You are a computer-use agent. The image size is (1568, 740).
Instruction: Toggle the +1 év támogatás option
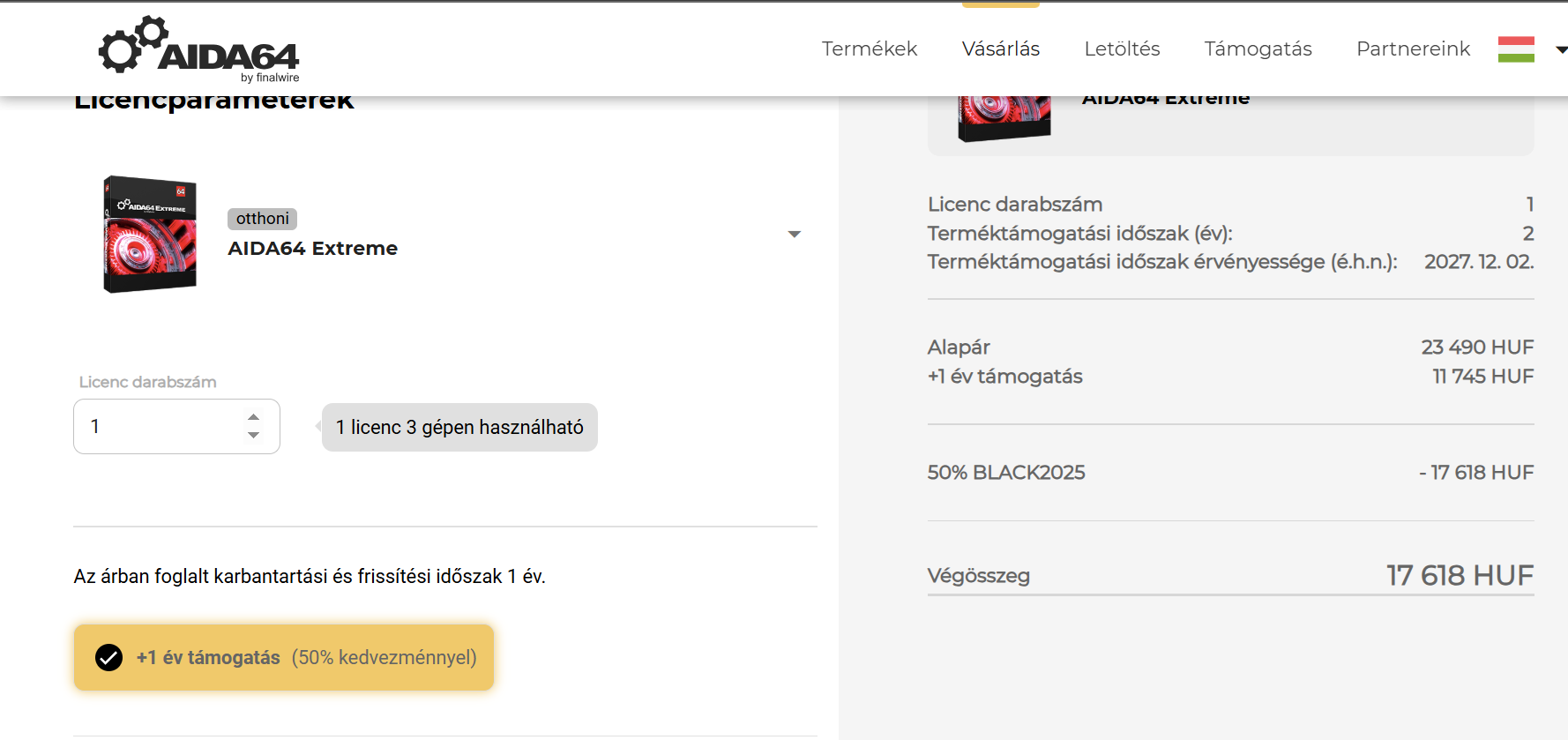pyautogui.click(x=284, y=657)
